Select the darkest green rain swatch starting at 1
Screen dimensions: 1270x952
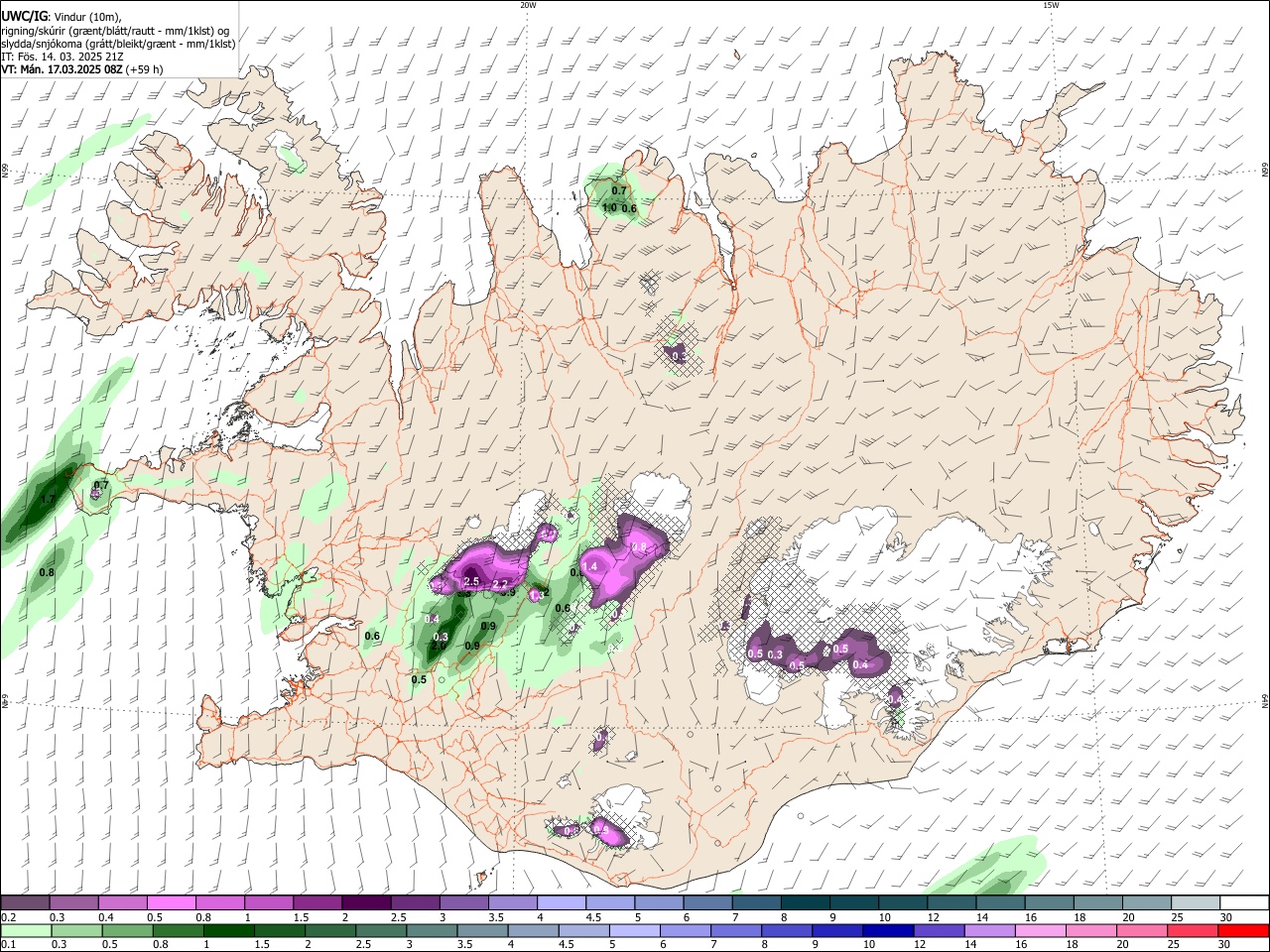(x=228, y=930)
